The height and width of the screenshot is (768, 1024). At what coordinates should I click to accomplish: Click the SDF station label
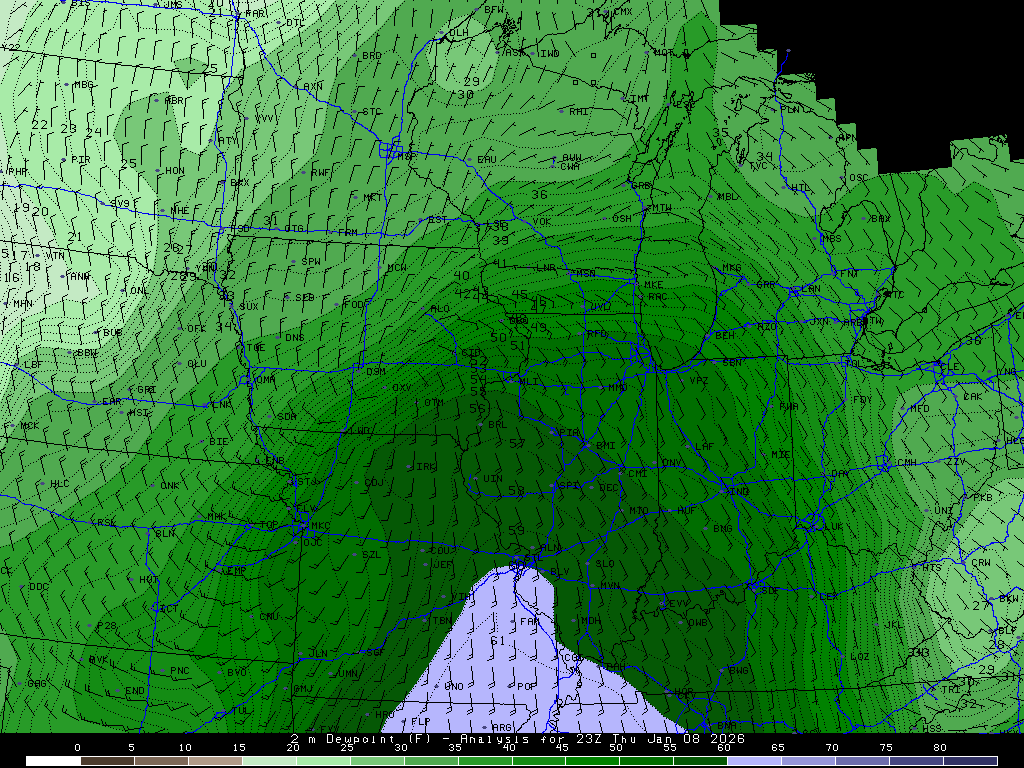[769, 590]
